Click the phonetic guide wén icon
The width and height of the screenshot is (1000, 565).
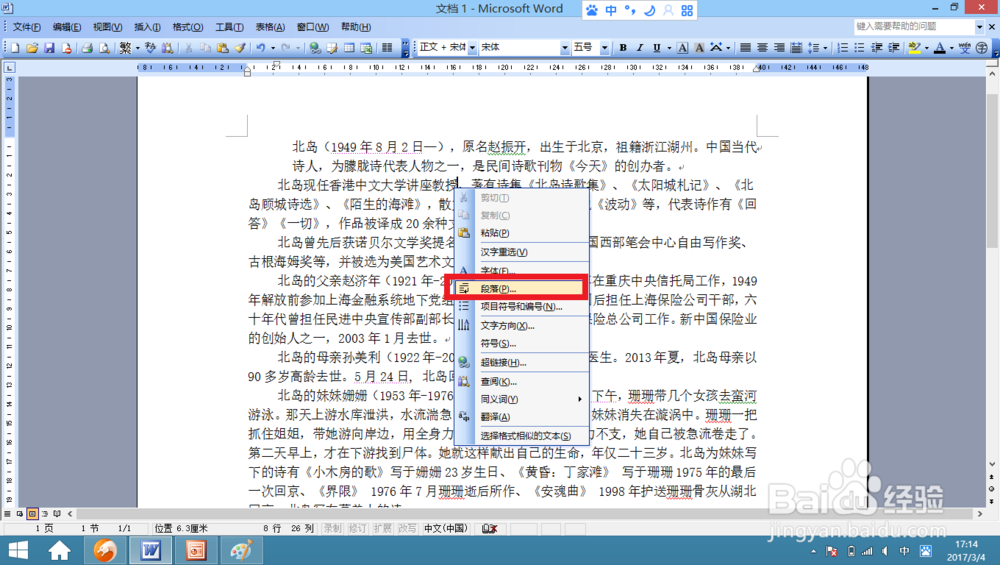(964, 48)
